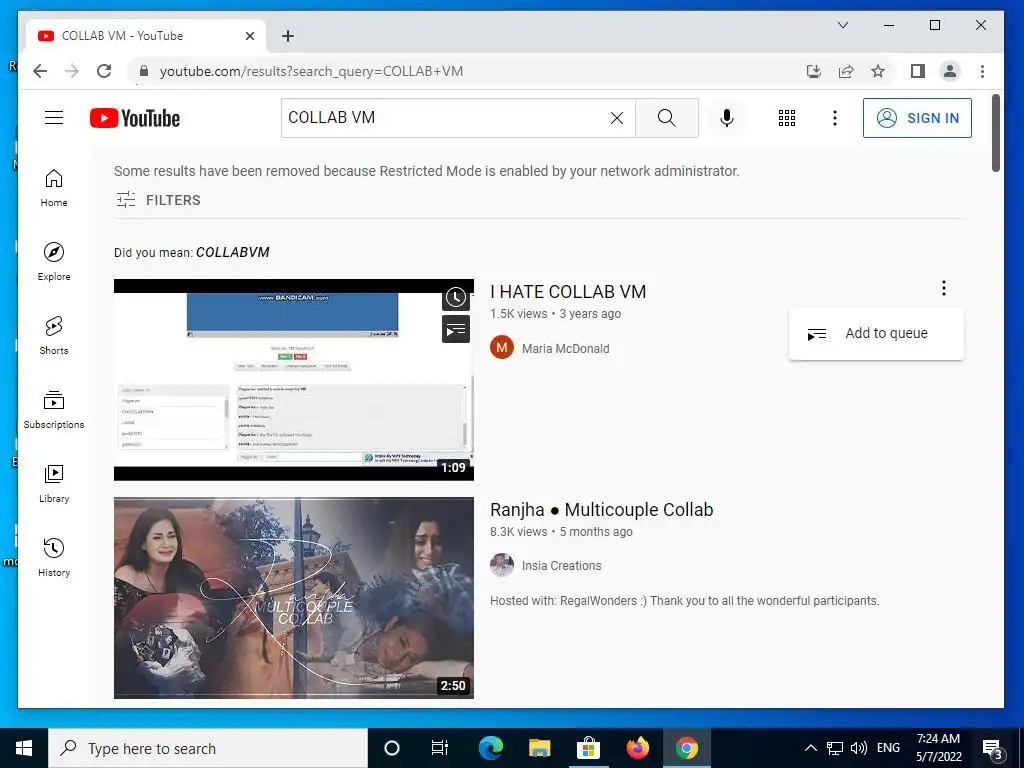The width and height of the screenshot is (1024, 768).
Task: Go back with the browser back arrow
Action: pos(40,71)
